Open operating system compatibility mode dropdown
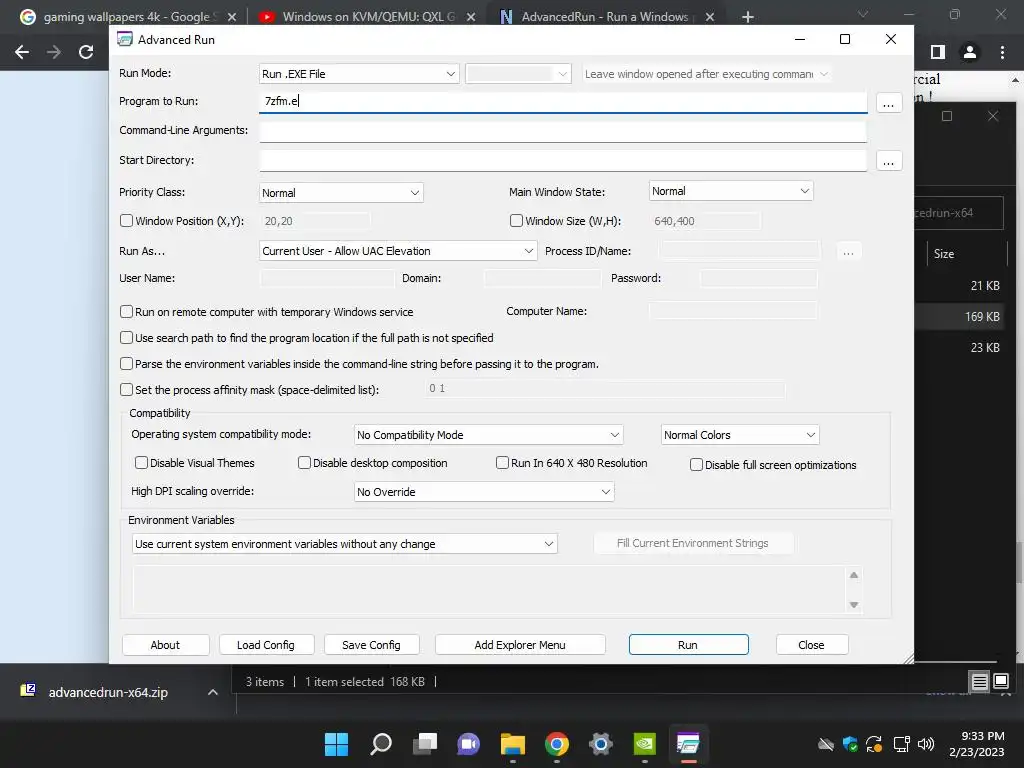This screenshot has height=768, width=1024. 488,435
